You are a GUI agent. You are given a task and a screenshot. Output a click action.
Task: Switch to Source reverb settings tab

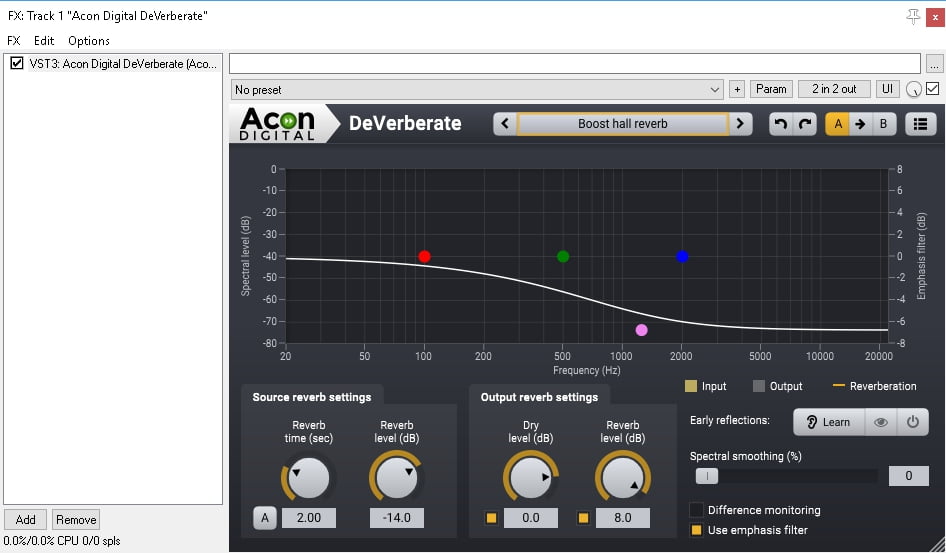click(312, 397)
